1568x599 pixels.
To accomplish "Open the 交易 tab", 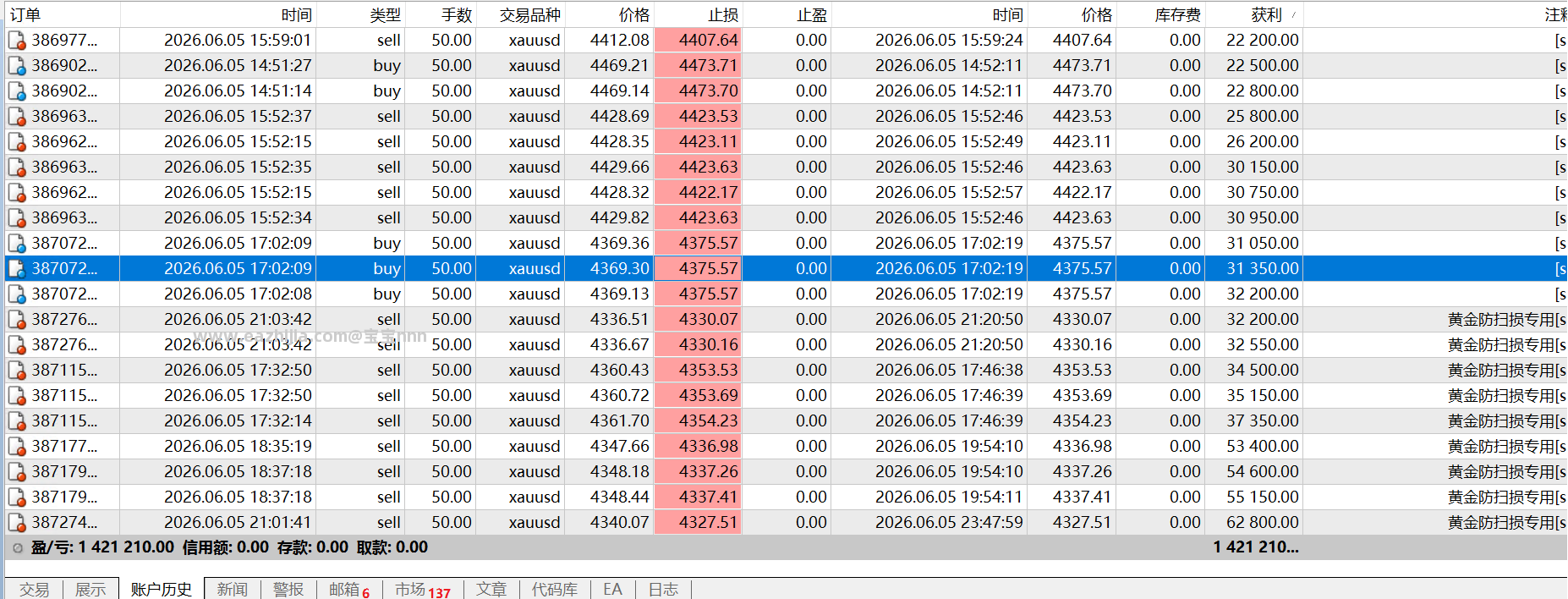I will (35, 590).
